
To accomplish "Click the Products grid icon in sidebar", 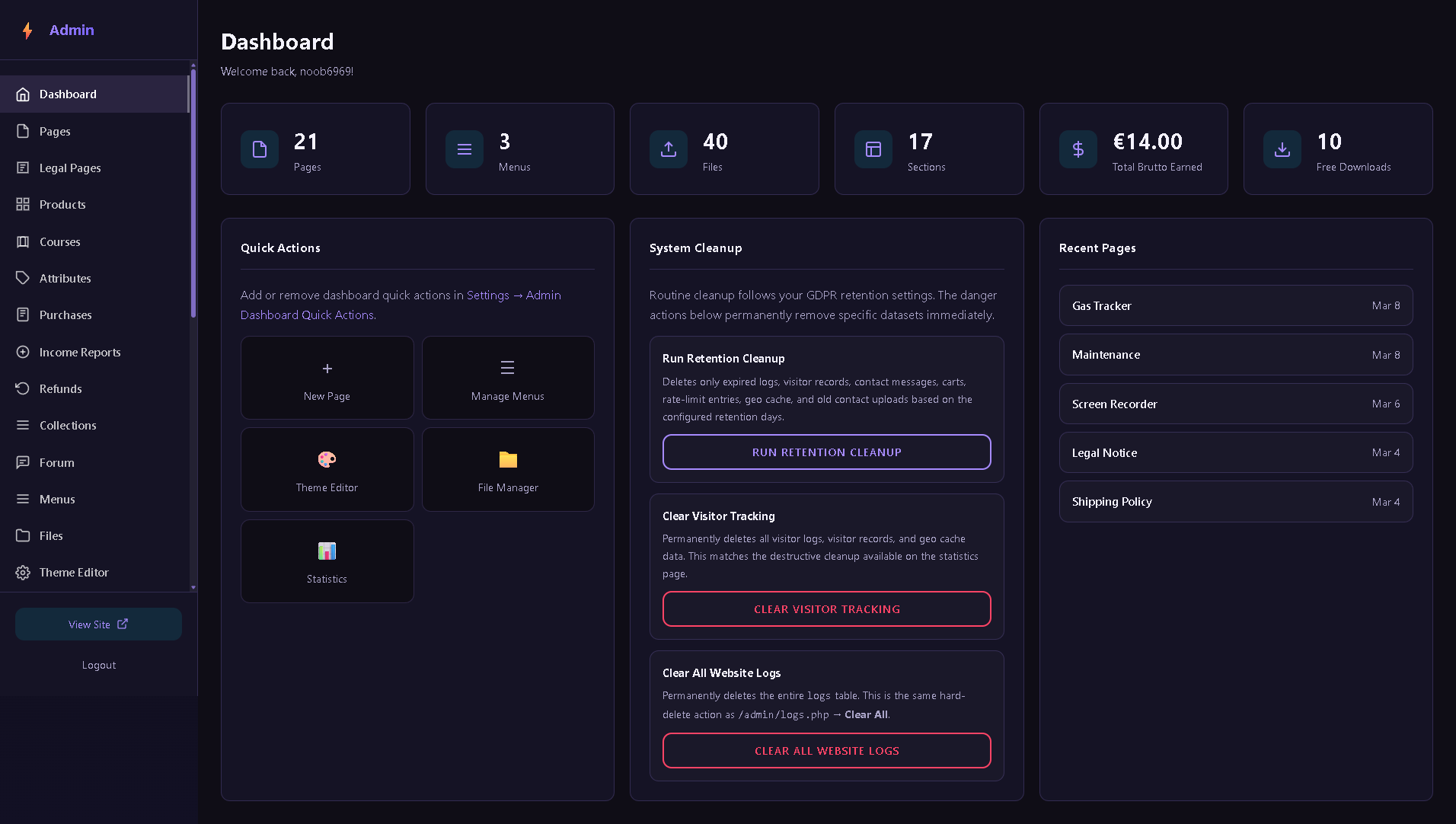I will coord(23,204).
